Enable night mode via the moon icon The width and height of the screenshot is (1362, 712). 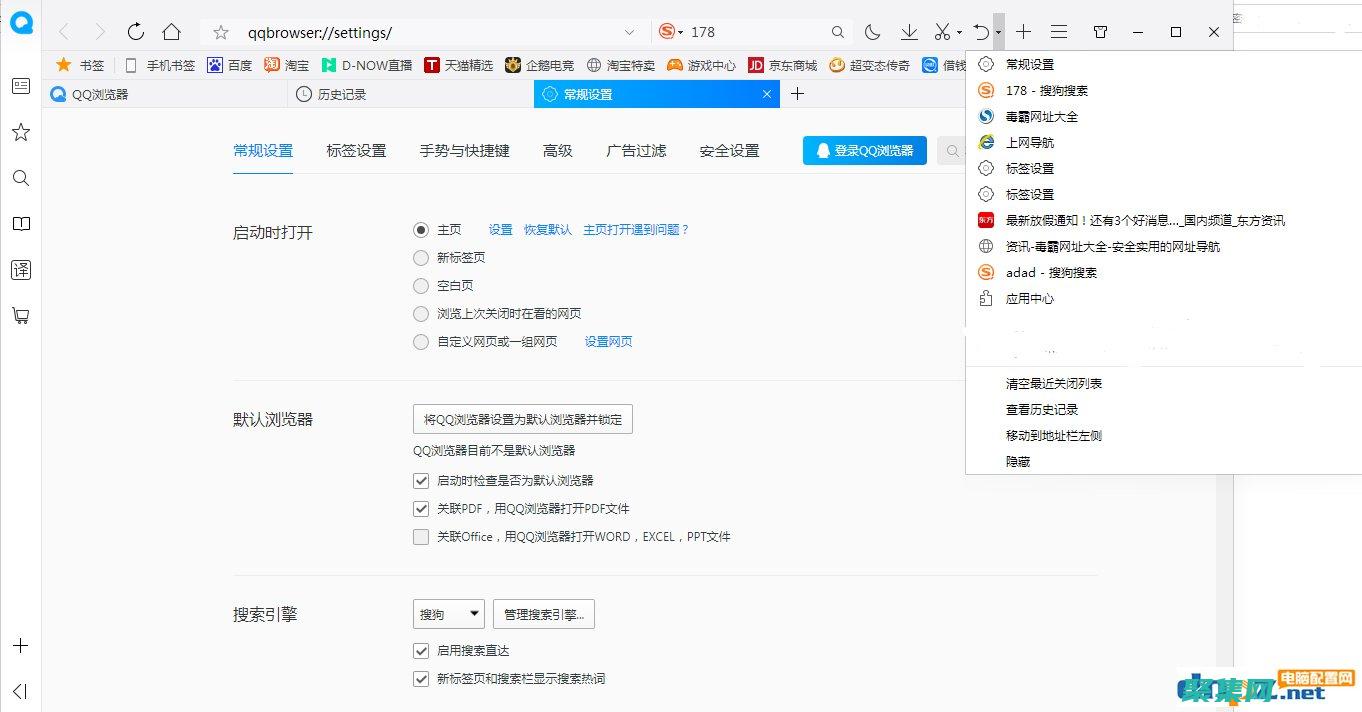pos(872,31)
